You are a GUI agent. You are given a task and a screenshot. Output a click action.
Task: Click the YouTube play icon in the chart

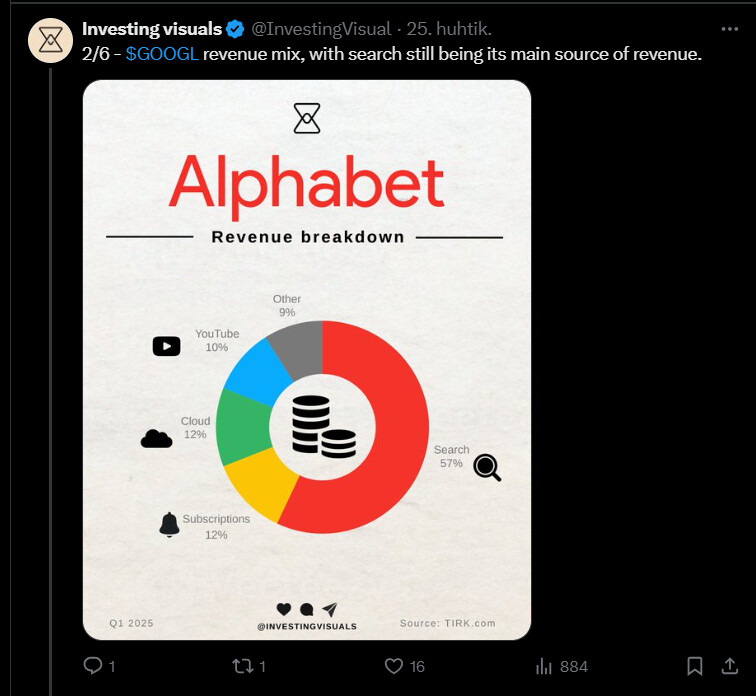166,346
